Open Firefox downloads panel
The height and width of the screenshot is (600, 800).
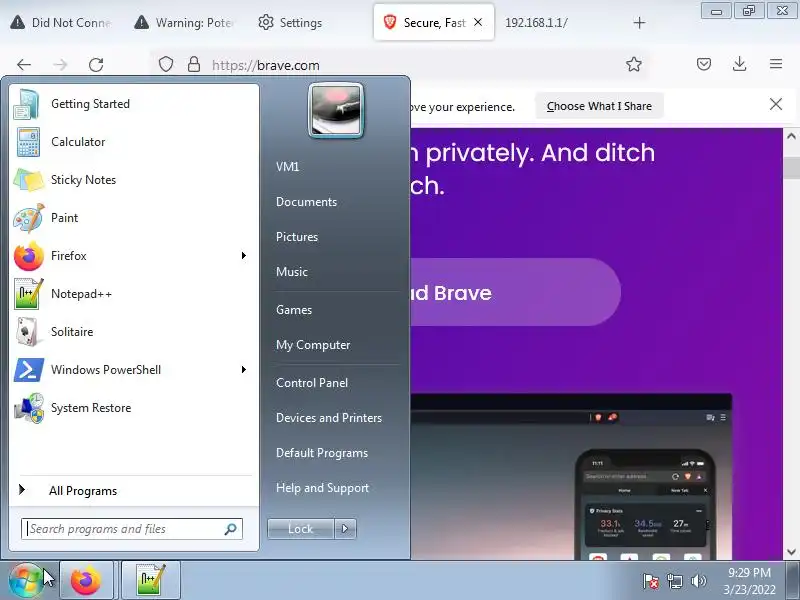(x=740, y=64)
